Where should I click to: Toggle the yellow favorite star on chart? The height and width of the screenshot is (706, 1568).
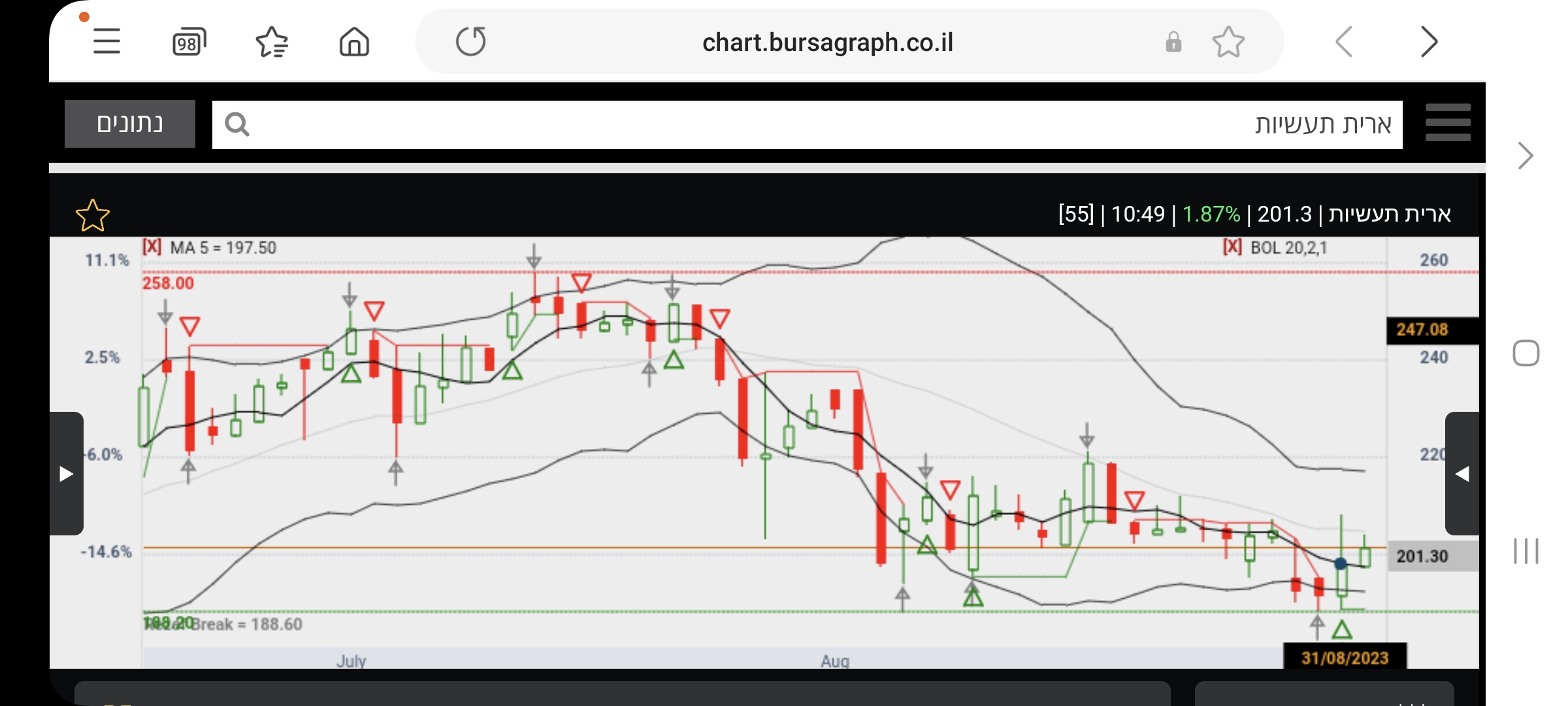coord(93,216)
